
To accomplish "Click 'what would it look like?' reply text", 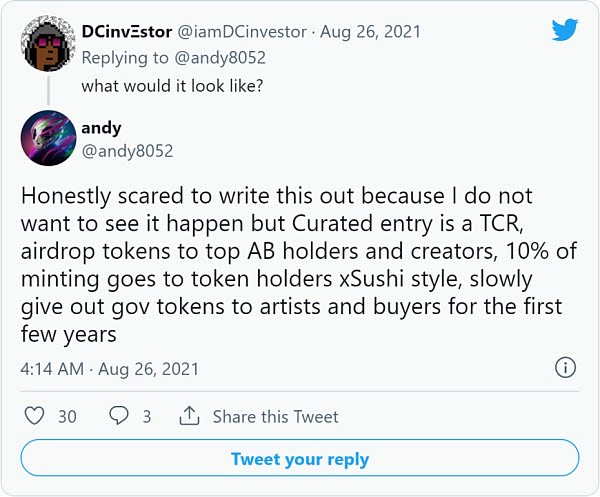I will (172, 85).
